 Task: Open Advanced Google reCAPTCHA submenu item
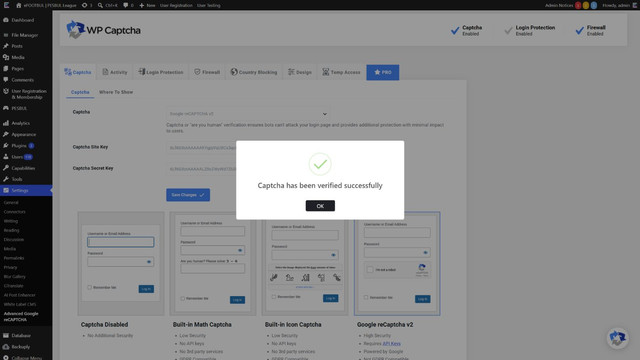tap(21, 317)
